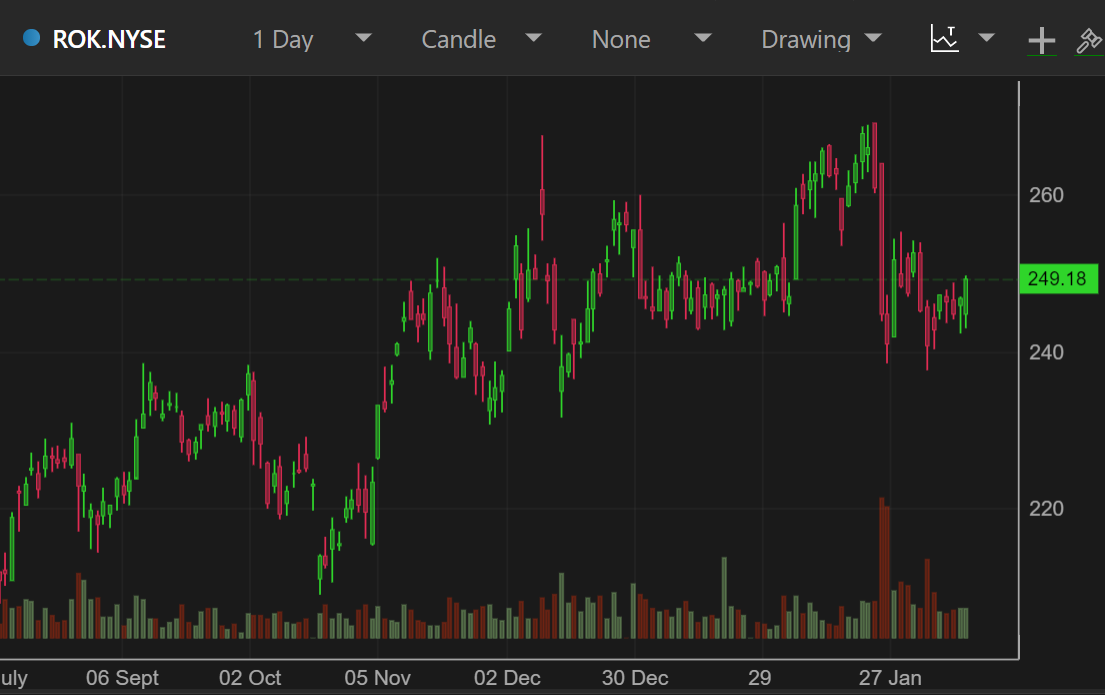Click the ROK.NYSE symbol name
Viewport: 1105px width, 695px height.
109,39
